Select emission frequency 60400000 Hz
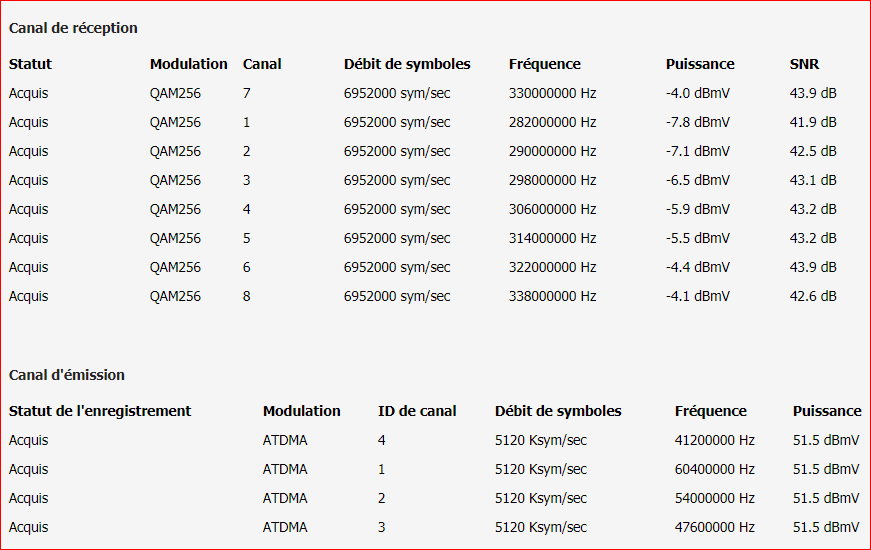 pyautogui.click(x=714, y=469)
